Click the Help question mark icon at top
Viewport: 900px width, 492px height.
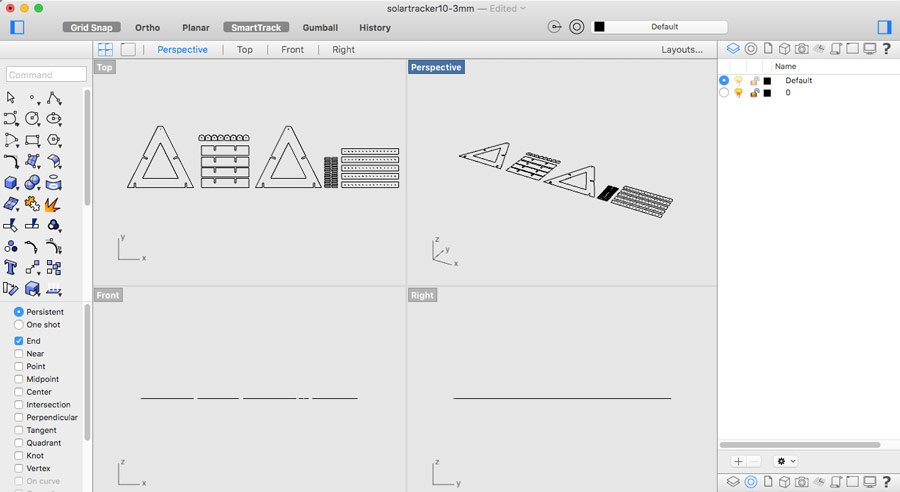pyautogui.click(x=886, y=48)
